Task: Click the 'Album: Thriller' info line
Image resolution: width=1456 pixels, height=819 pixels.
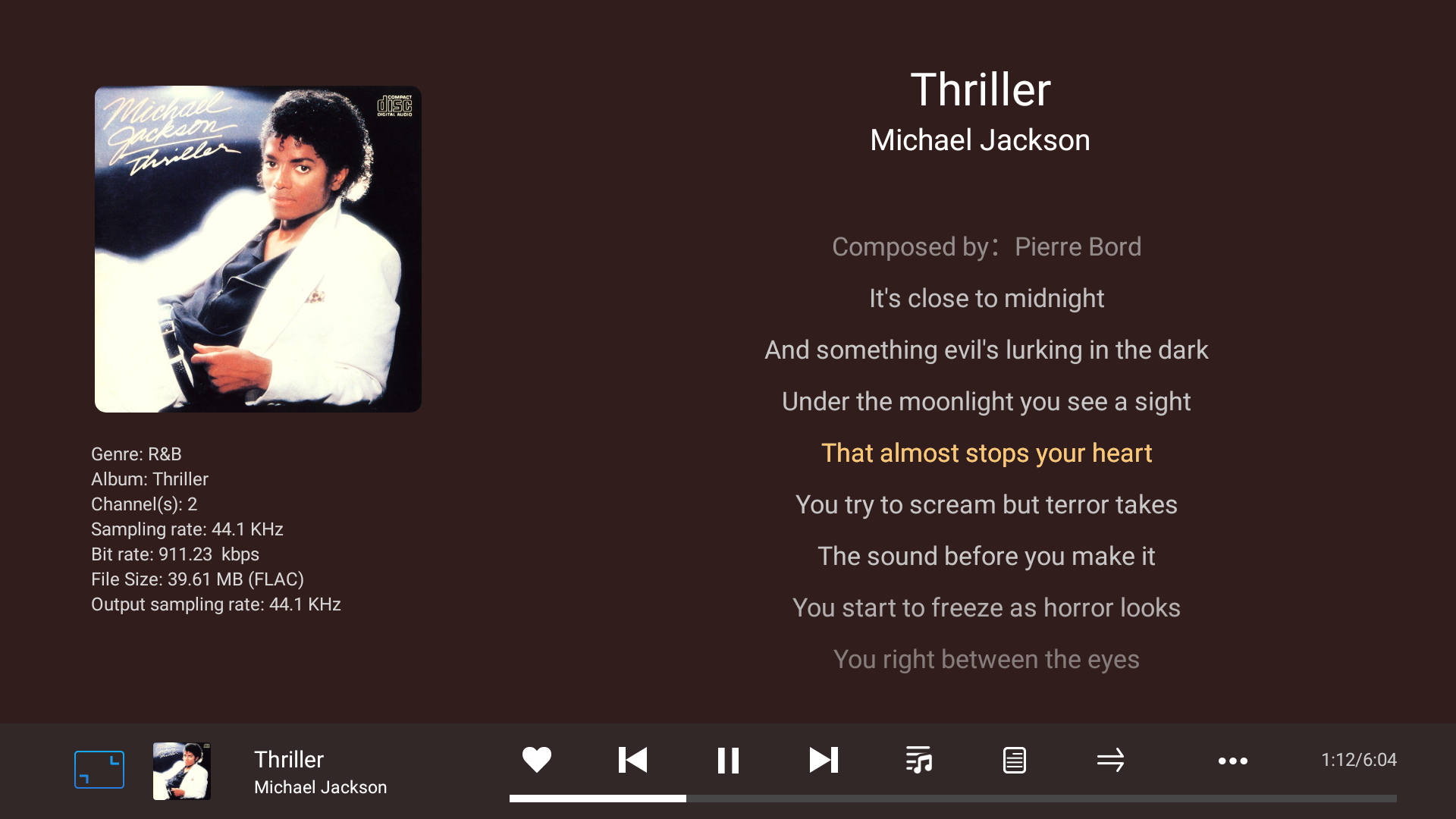Action: click(x=149, y=479)
